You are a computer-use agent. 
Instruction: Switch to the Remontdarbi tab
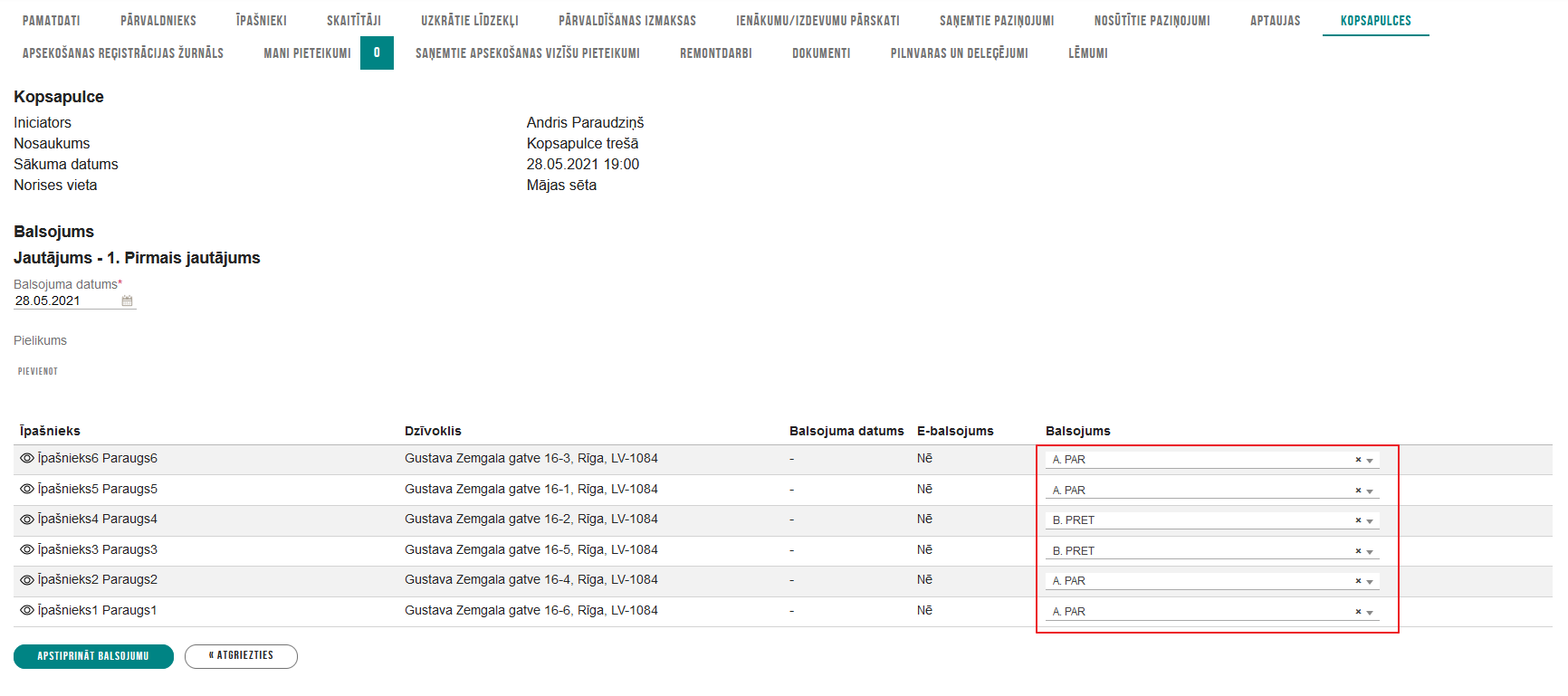point(716,53)
